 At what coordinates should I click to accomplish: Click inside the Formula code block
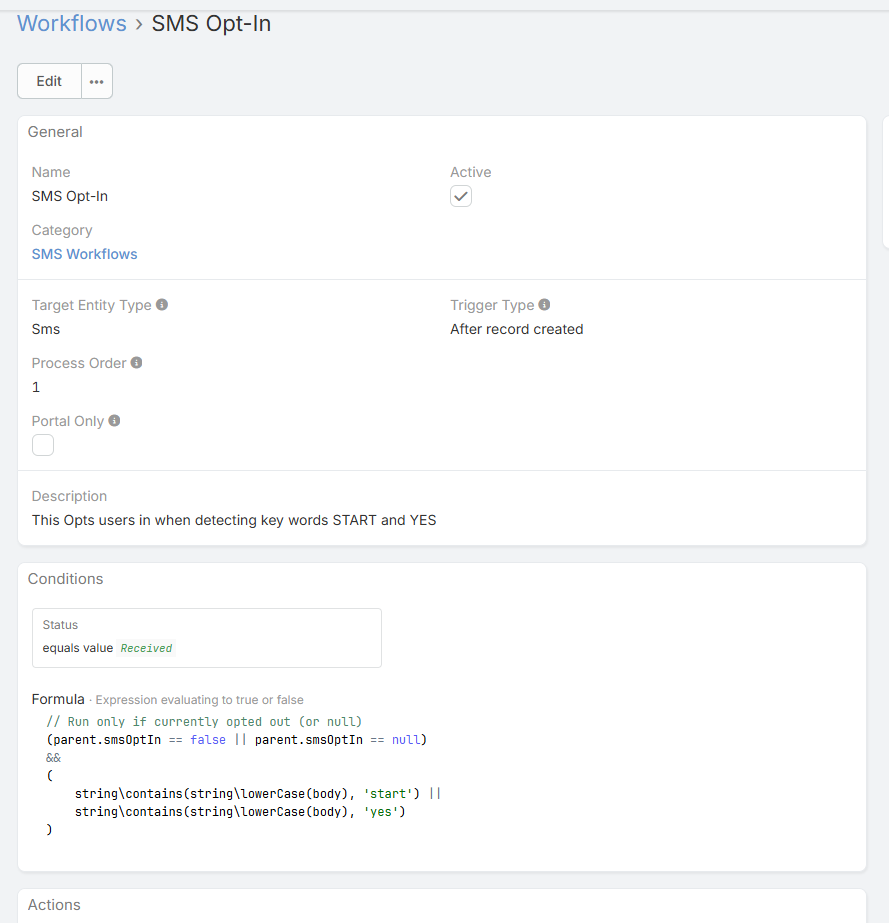pos(240,776)
